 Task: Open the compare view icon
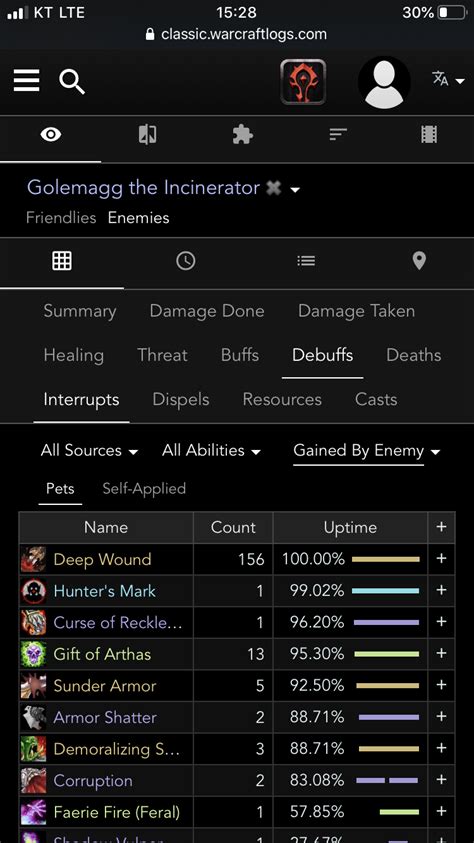pyautogui.click(x=147, y=134)
